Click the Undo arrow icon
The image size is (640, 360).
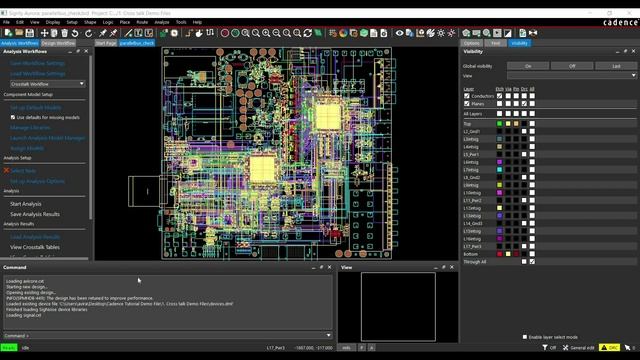point(75,33)
